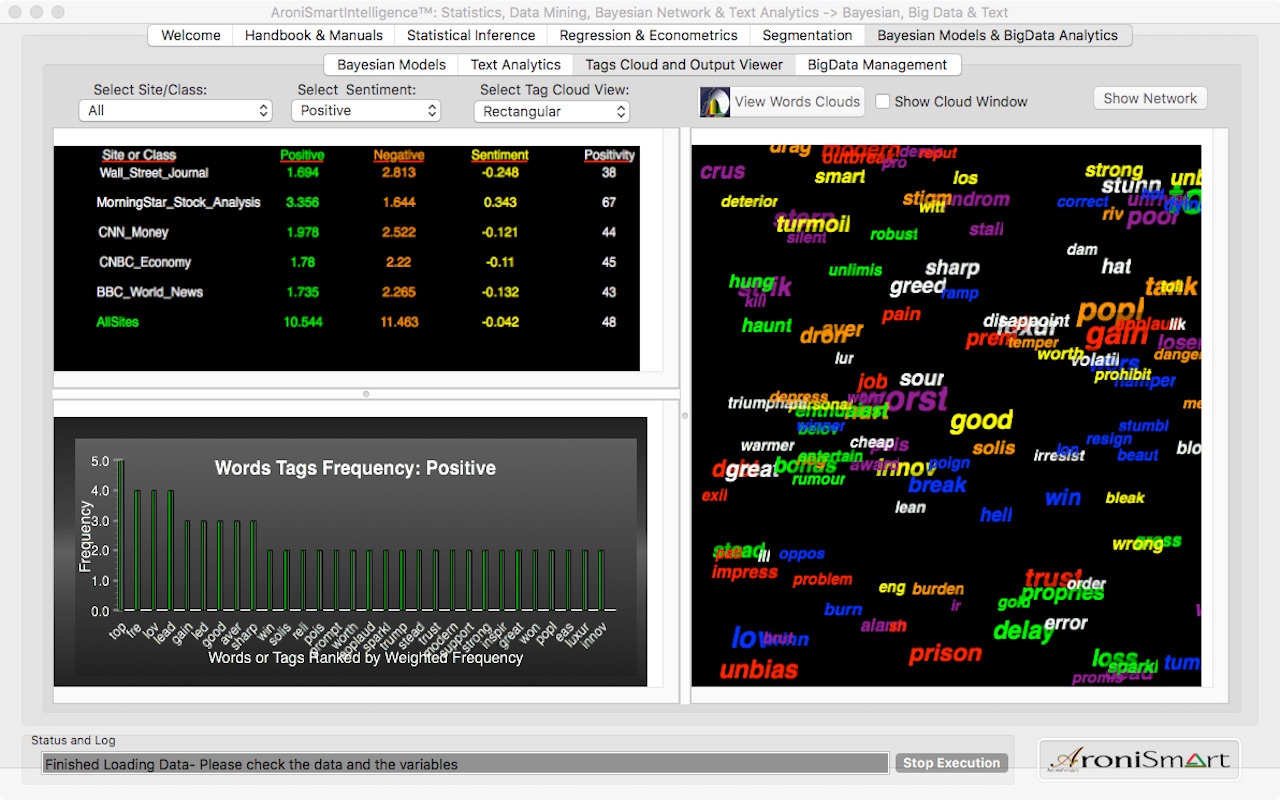Select the Segmentation tab
Screen dimensions: 1280x800
coord(807,35)
